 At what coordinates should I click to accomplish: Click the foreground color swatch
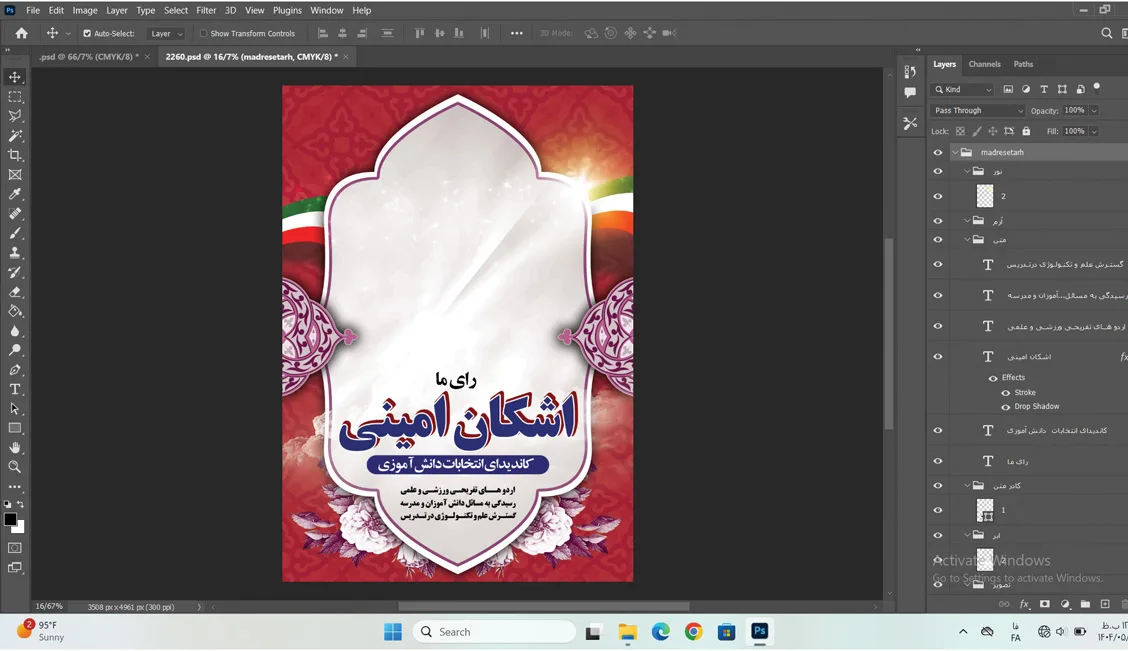click(10, 519)
